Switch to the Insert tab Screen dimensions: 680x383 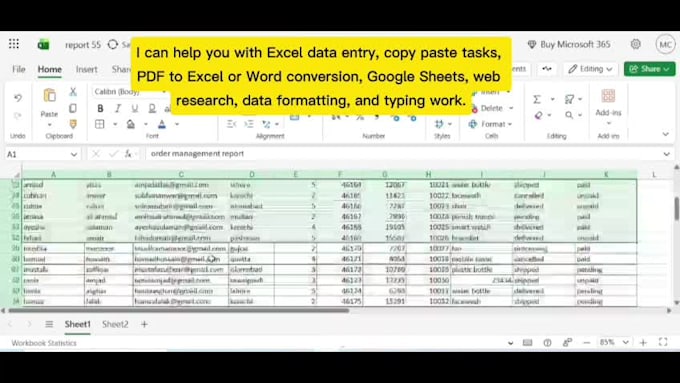point(86,69)
